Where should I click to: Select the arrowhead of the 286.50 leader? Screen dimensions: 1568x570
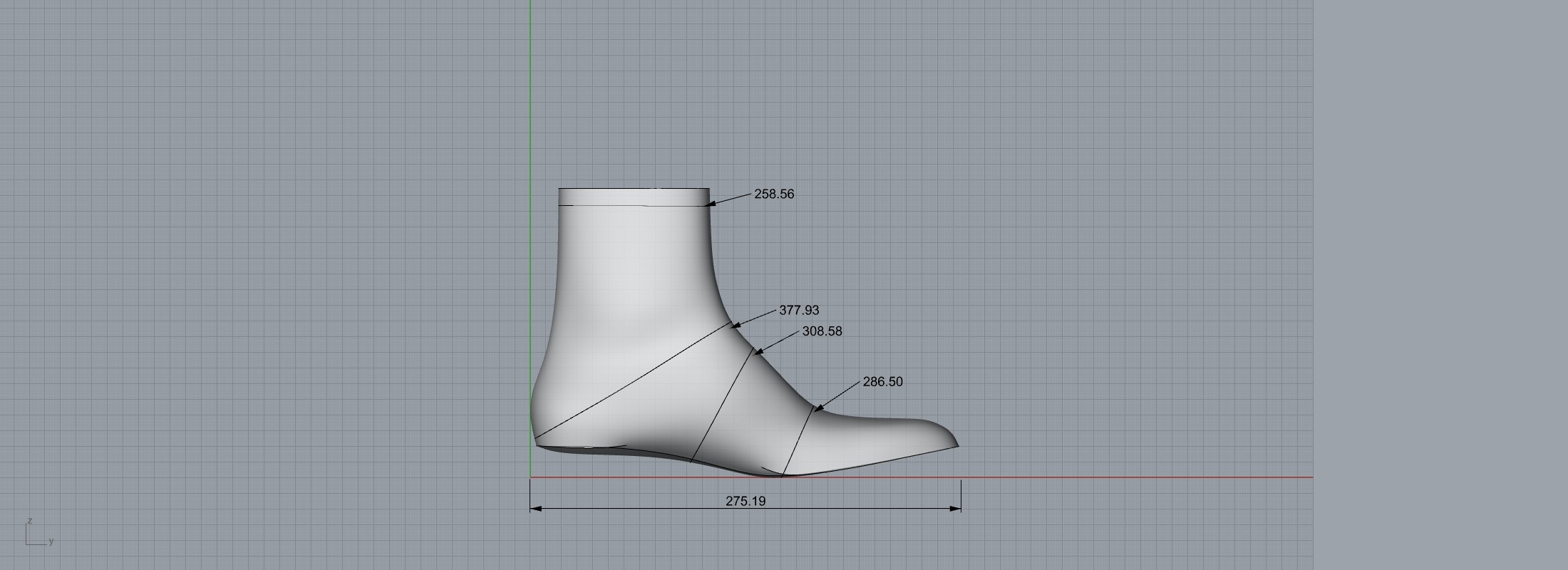[x=818, y=409]
